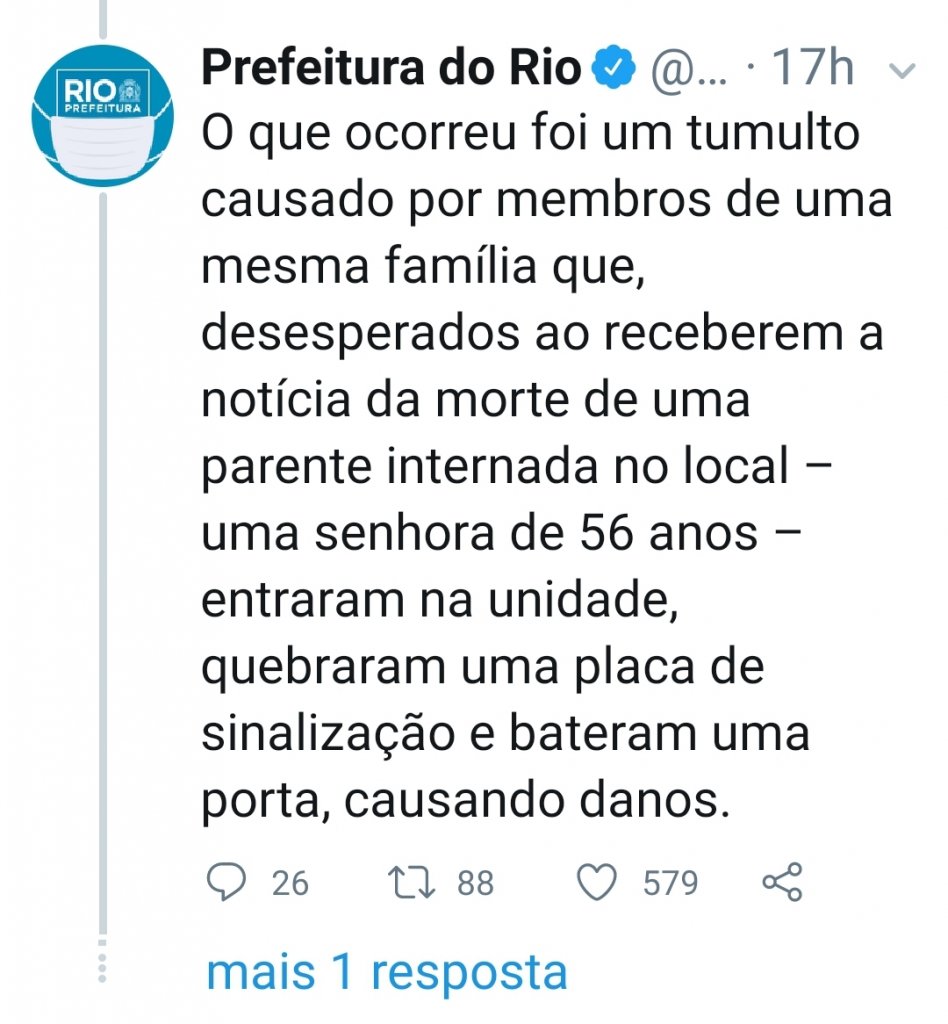Open the tweet via 17h timestamp
948x1024 pixels.
813,67
